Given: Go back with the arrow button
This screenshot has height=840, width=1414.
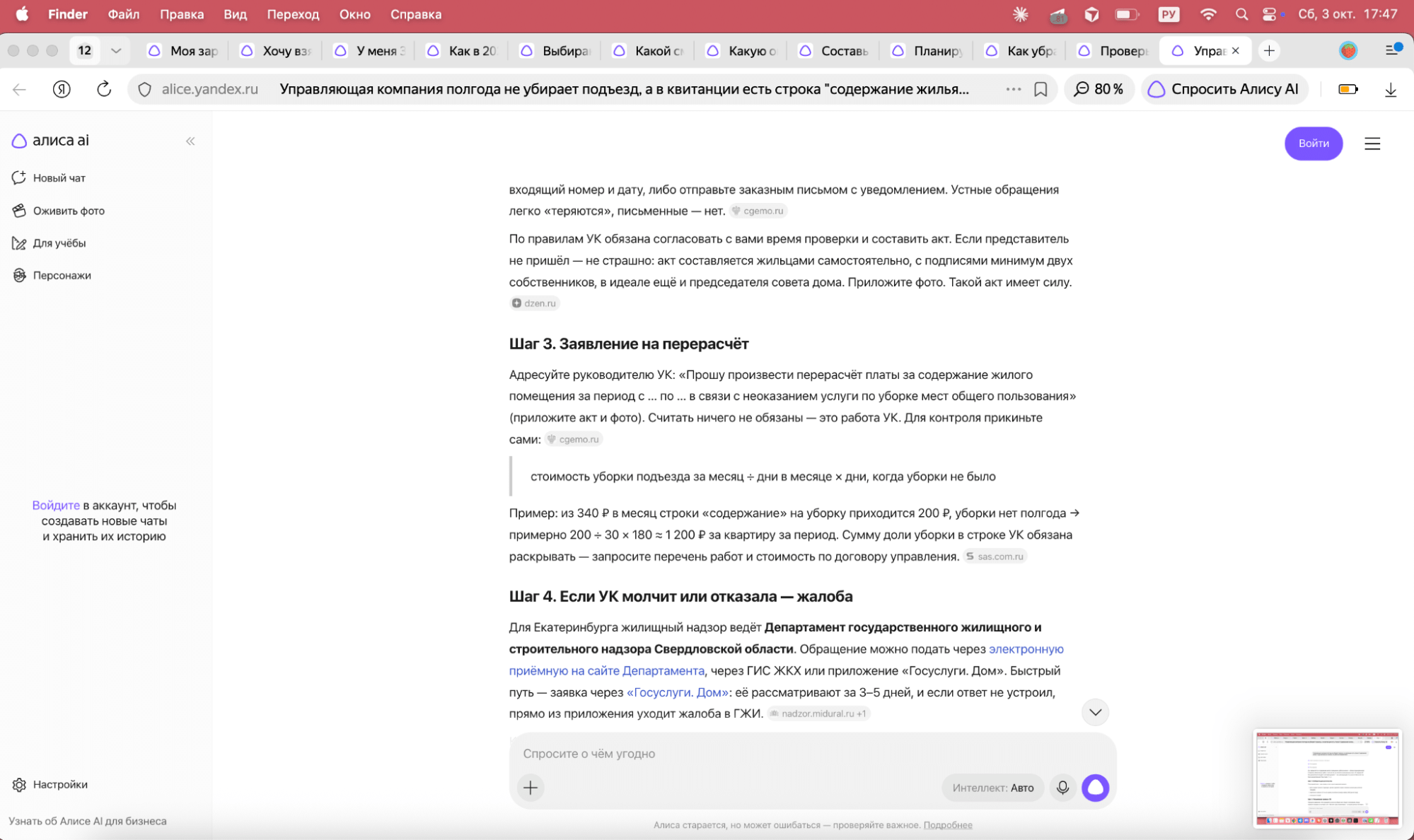Looking at the screenshot, I should pyautogui.click(x=20, y=89).
